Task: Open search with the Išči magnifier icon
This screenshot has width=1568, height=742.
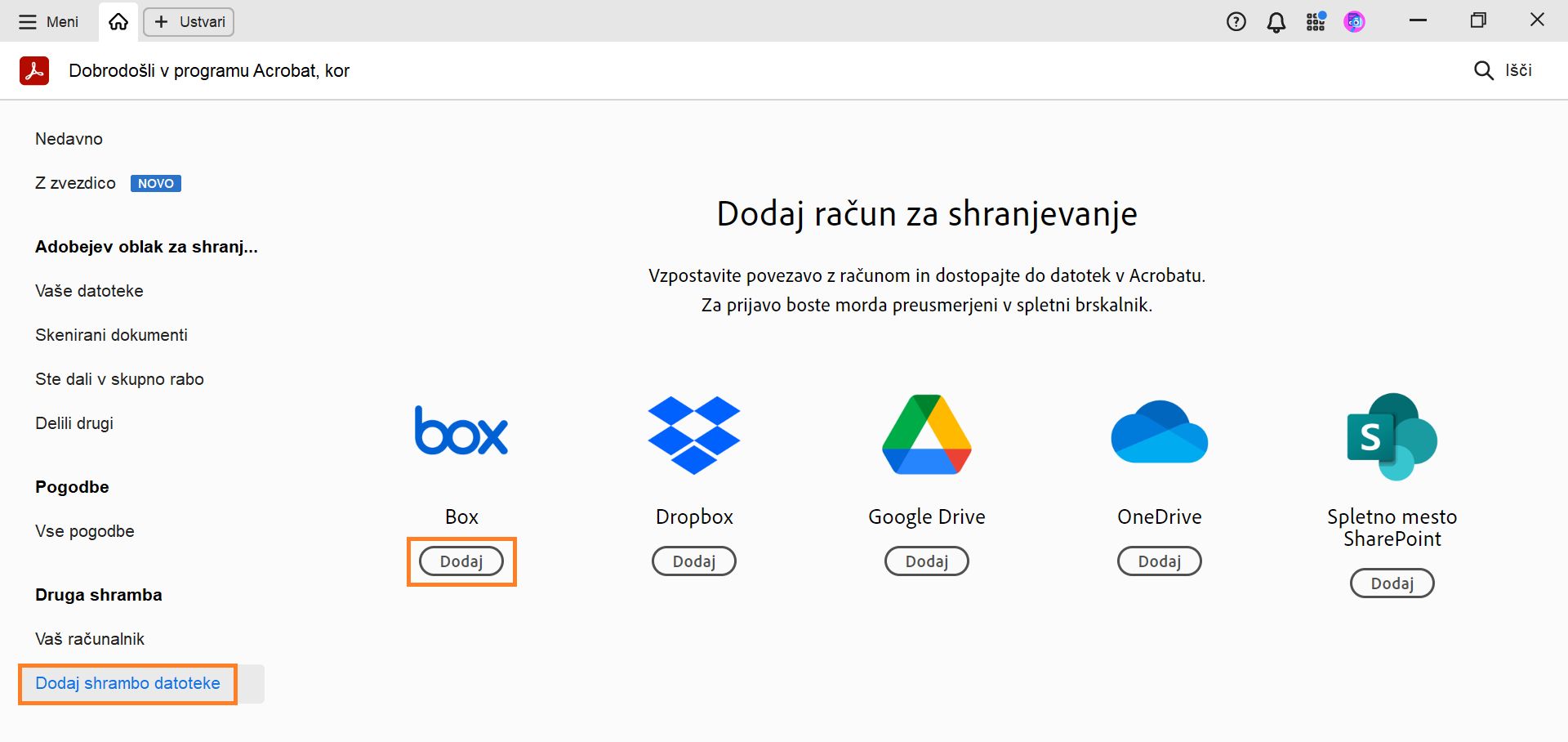Action: click(1483, 70)
